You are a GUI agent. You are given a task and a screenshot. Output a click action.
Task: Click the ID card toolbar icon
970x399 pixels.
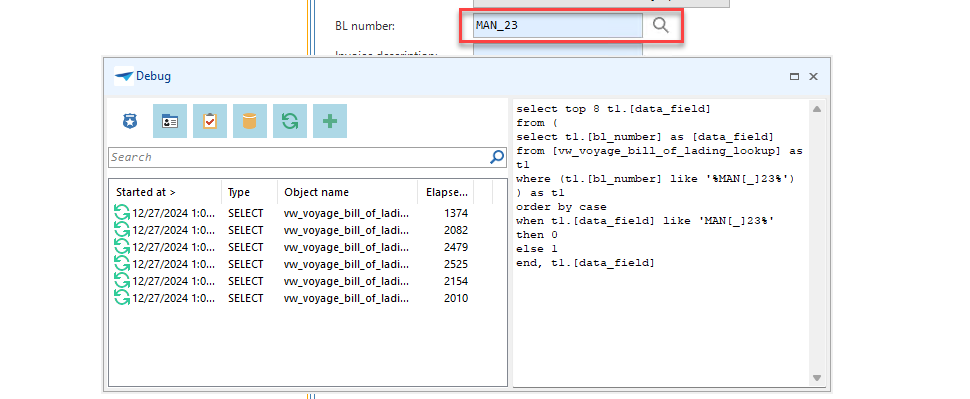coord(170,121)
